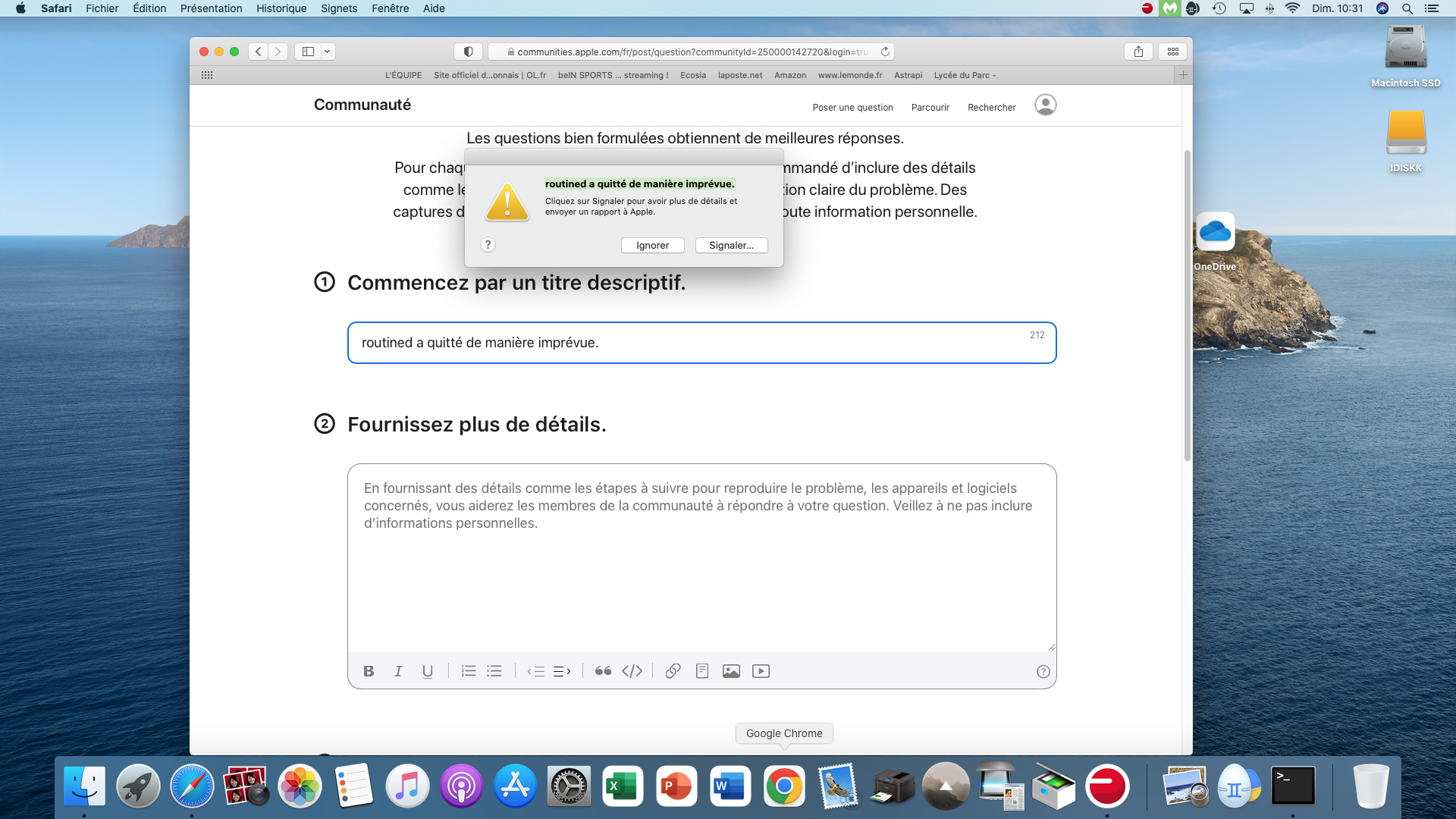
Task: Insert a code block
Action: pos(632,671)
